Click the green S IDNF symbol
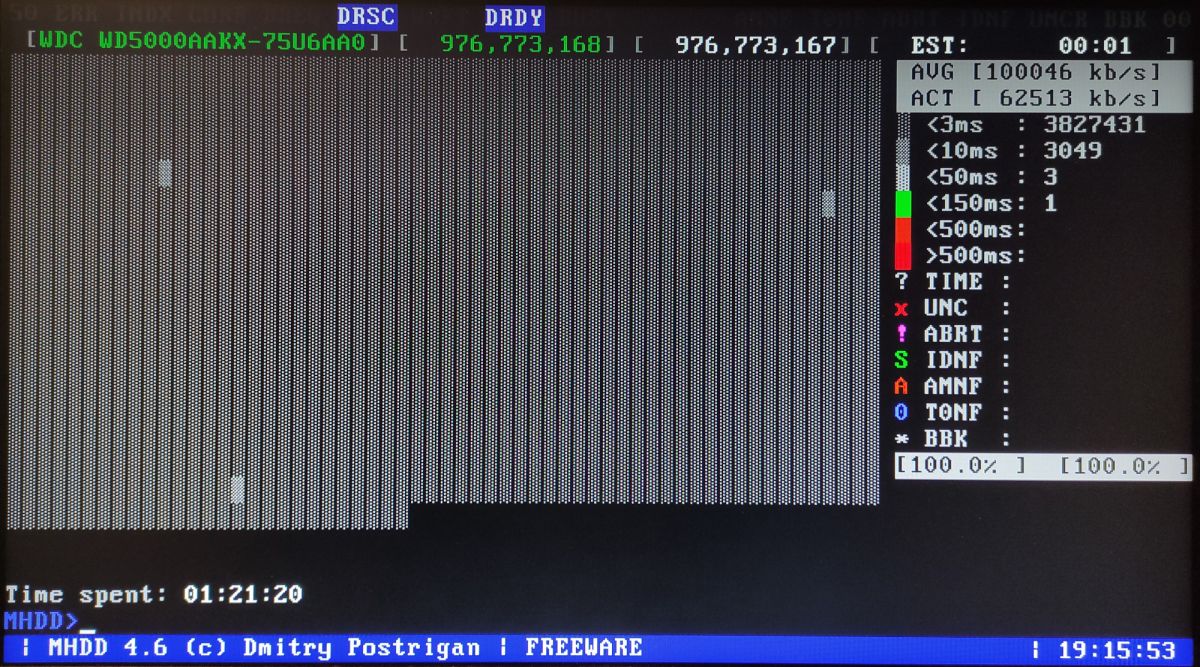Screen dimensions: 1200x667 (902, 360)
